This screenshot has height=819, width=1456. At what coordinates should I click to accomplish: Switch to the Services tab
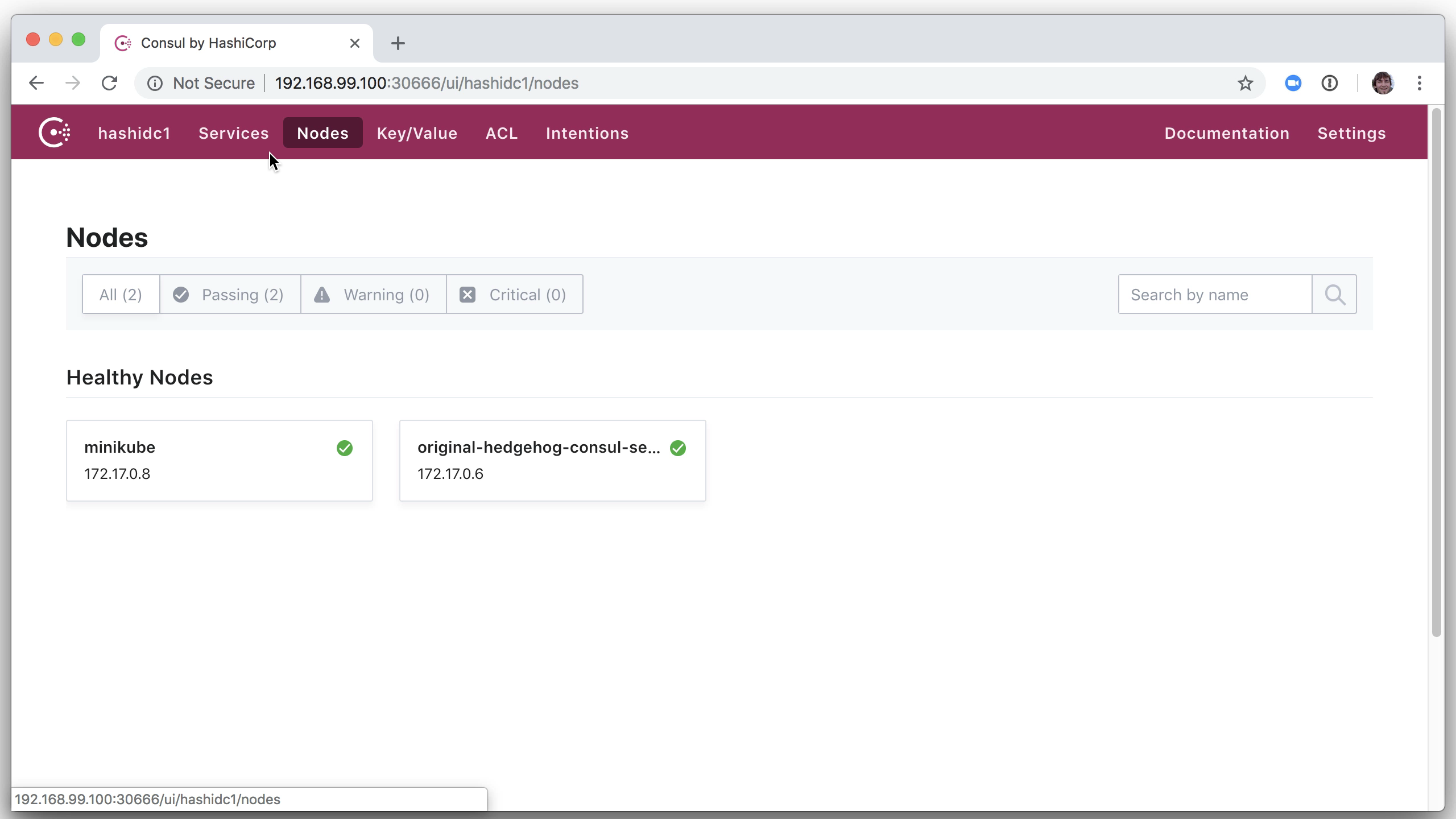(x=233, y=133)
